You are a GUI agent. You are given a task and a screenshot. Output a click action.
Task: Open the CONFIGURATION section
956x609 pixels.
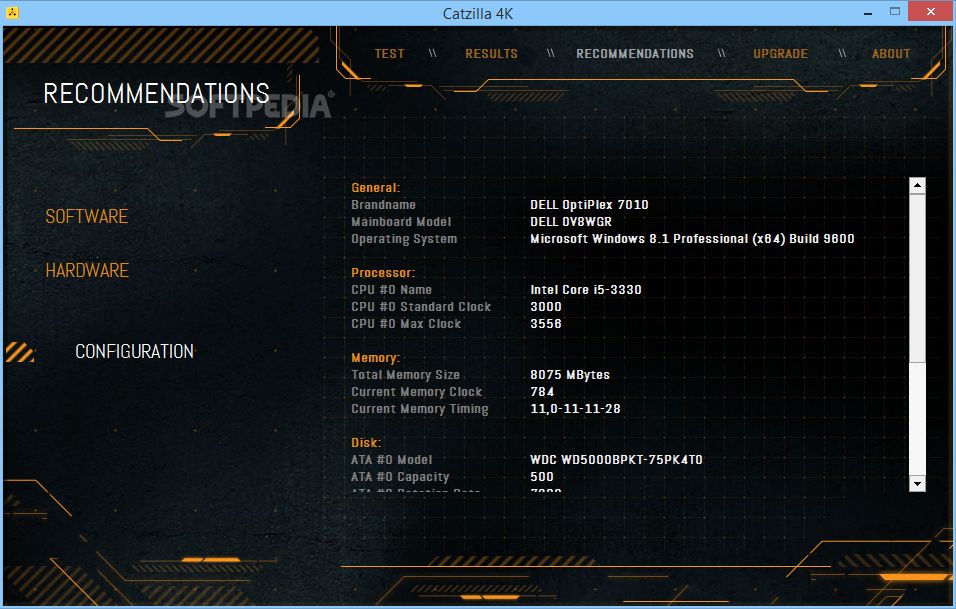tap(134, 351)
